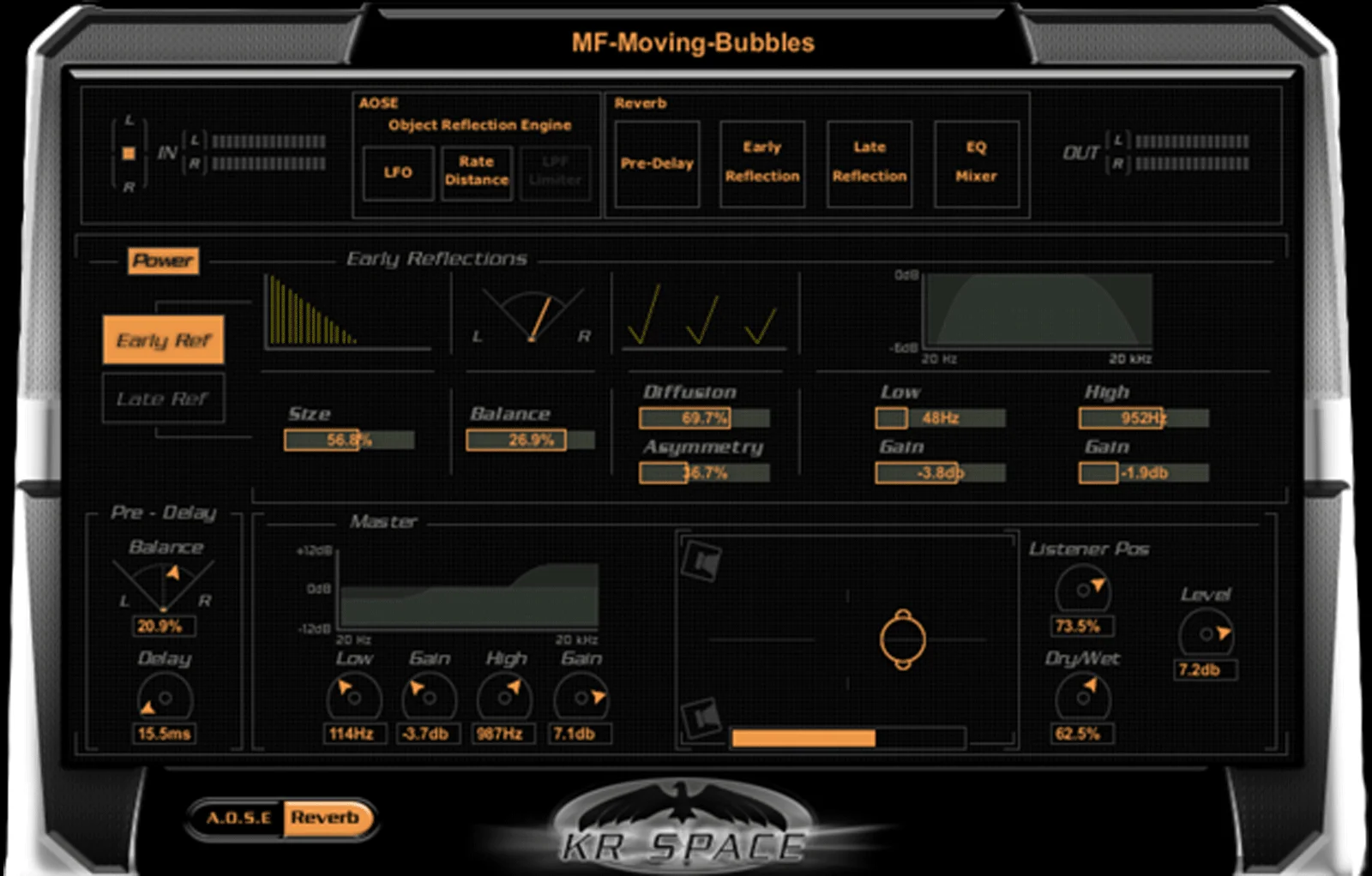
Task: Click the Diffusion slider showing 69.7%
Action: point(704,418)
